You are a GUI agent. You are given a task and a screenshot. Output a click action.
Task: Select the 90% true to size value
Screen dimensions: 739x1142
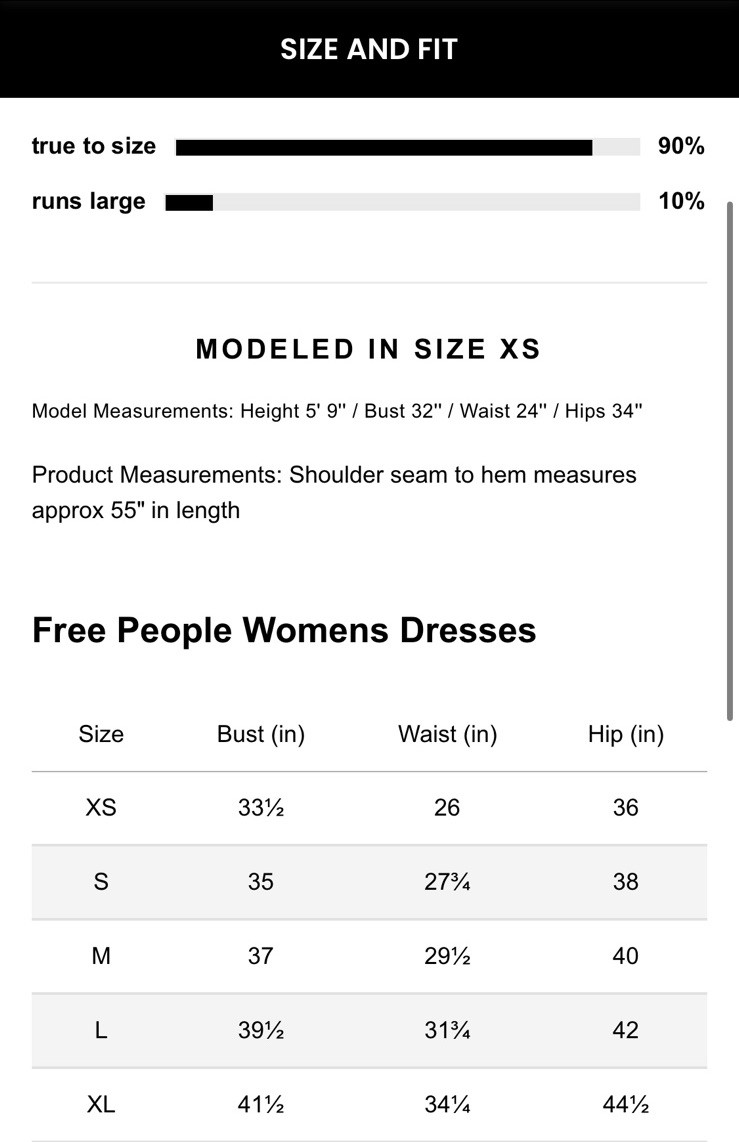[x=681, y=147]
